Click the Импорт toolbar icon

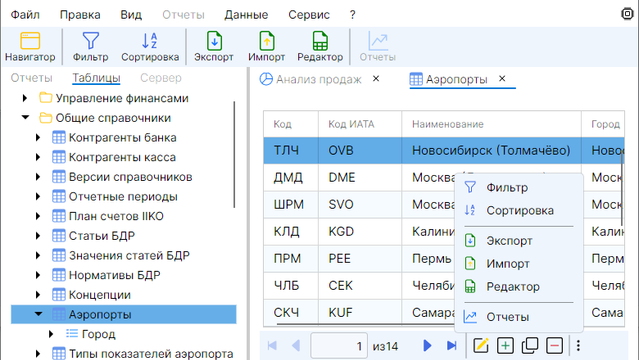267,41
